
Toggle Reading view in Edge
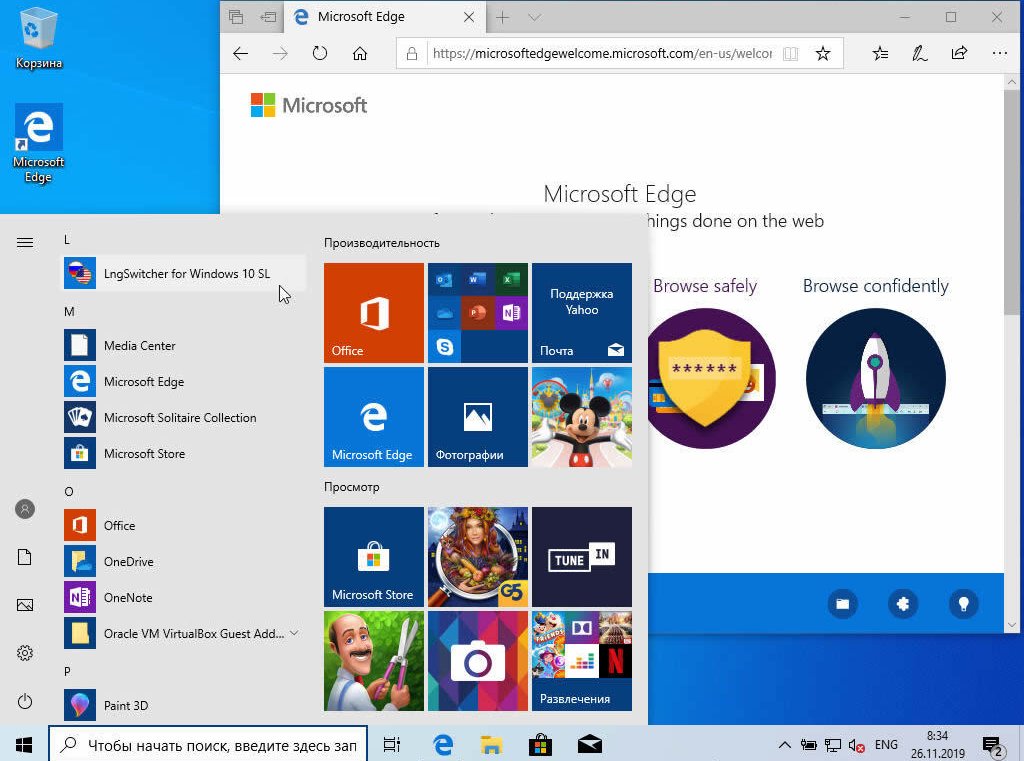pyautogui.click(x=790, y=54)
